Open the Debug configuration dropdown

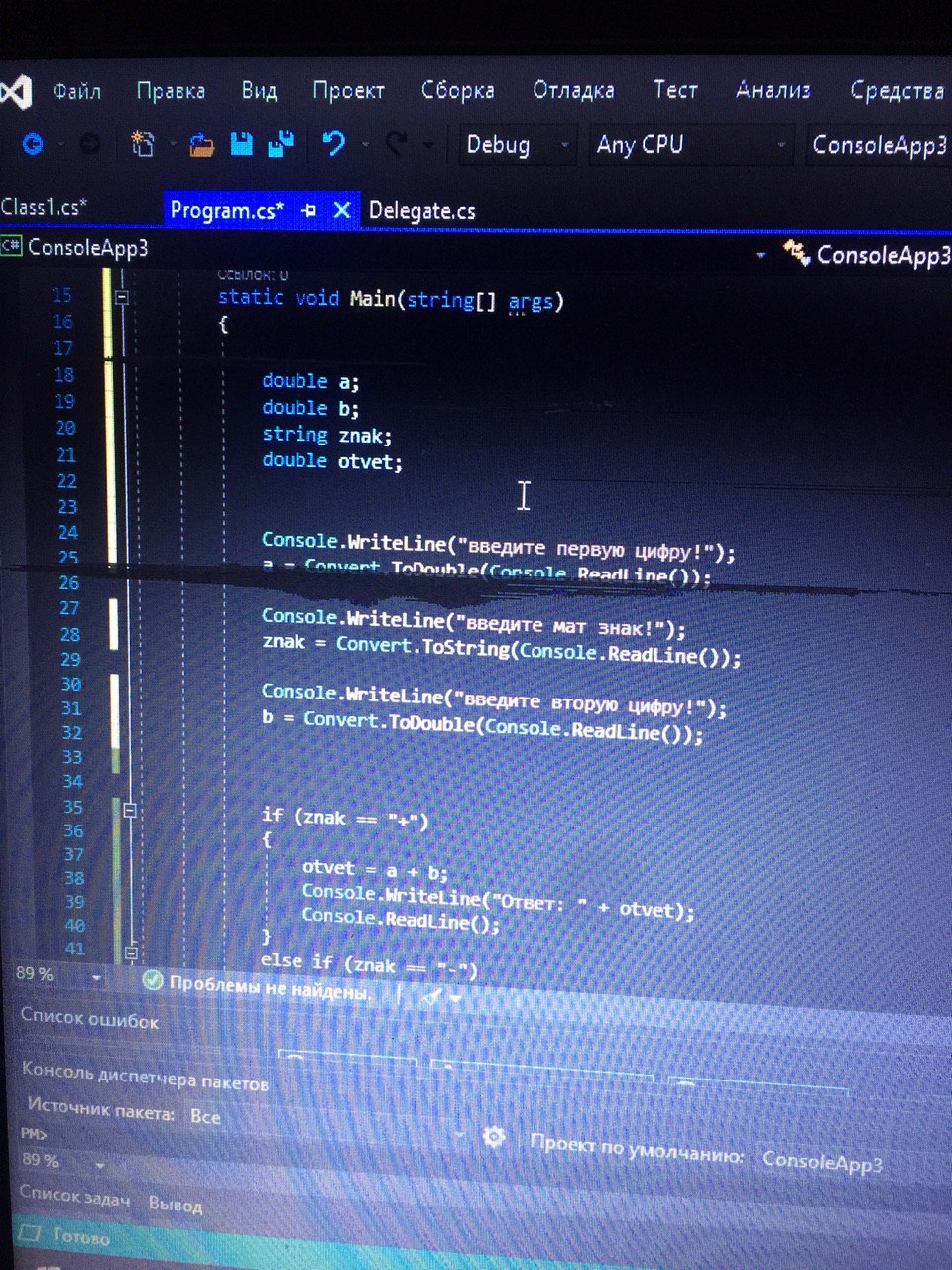tap(516, 145)
